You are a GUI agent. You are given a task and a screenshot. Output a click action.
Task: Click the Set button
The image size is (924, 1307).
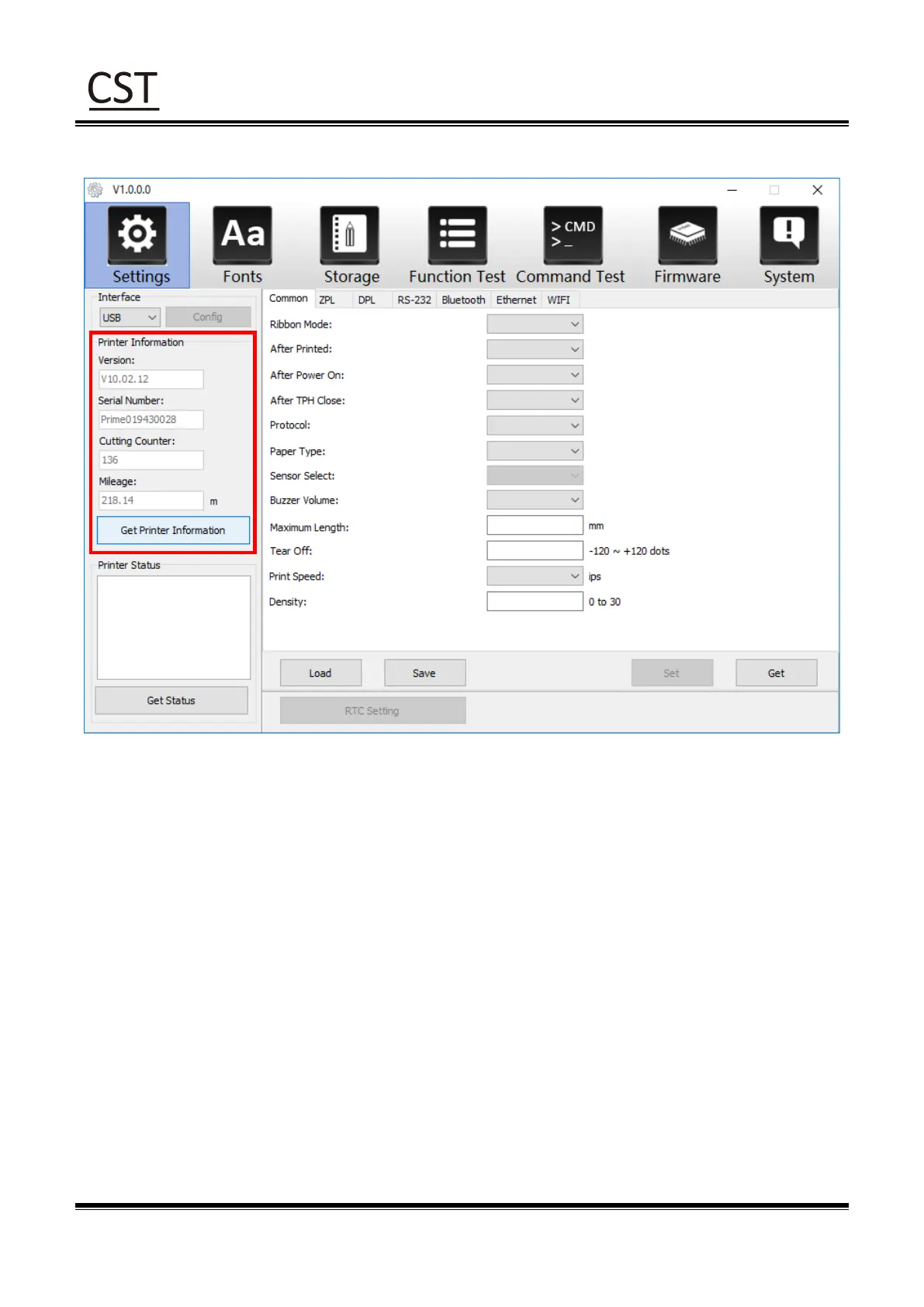pyautogui.click(x=672, y=673)
